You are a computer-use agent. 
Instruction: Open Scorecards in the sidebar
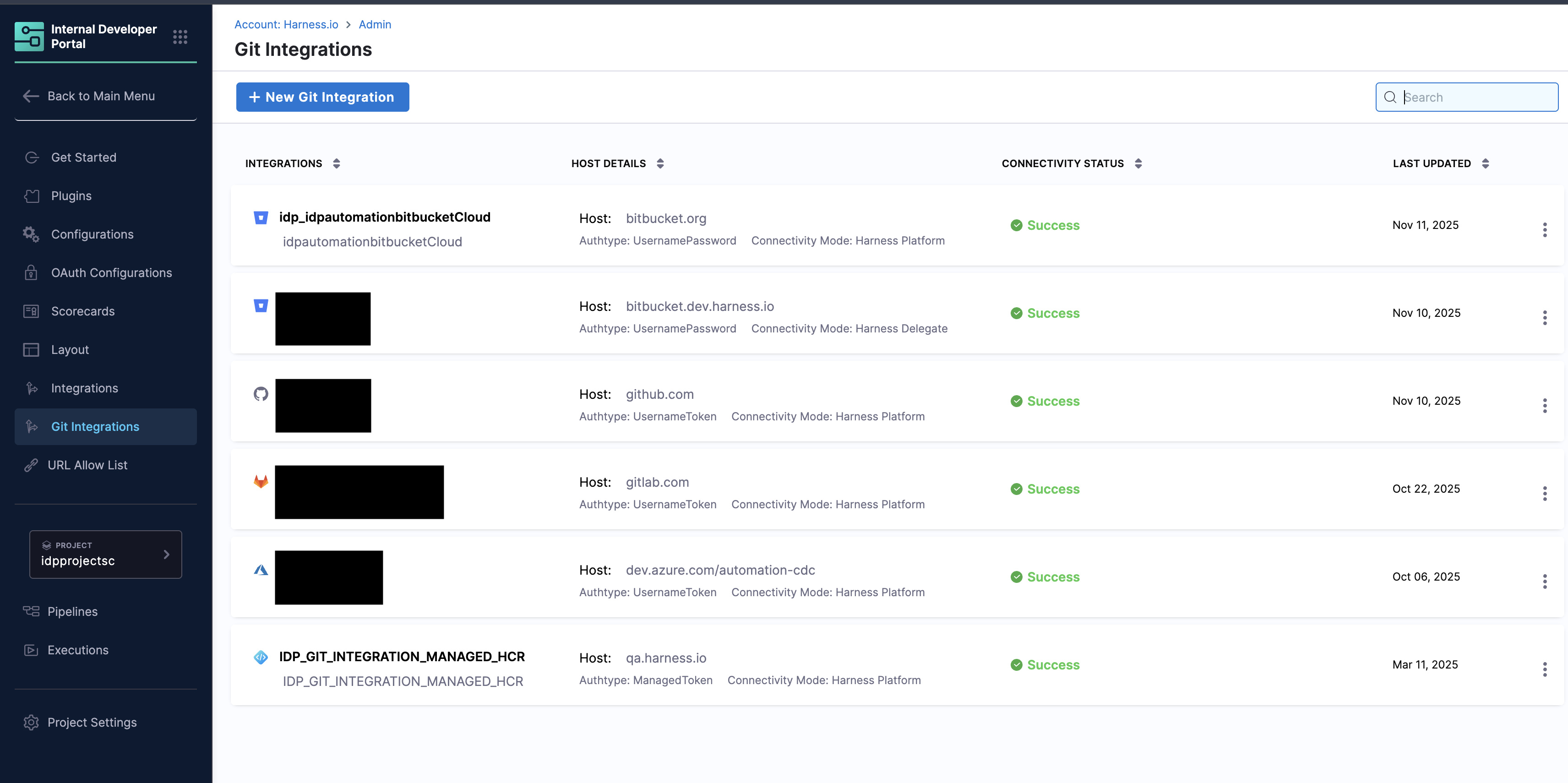coord(83,311)
